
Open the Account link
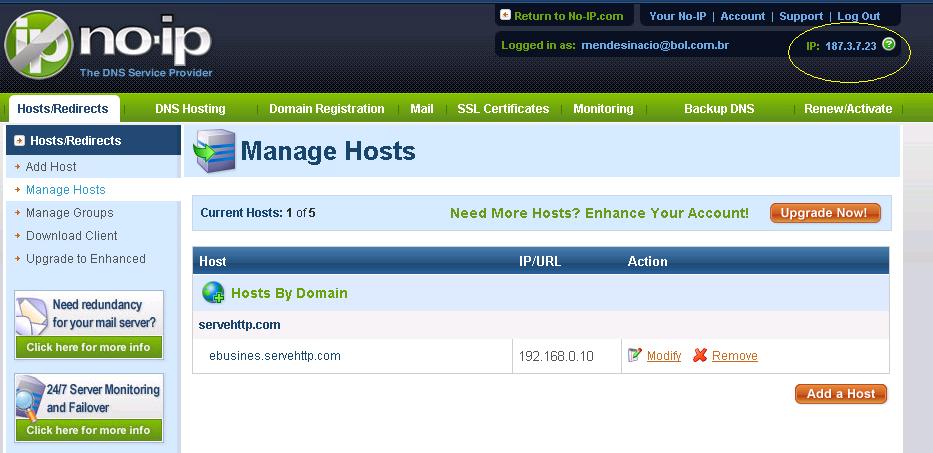tap(743, 16)
